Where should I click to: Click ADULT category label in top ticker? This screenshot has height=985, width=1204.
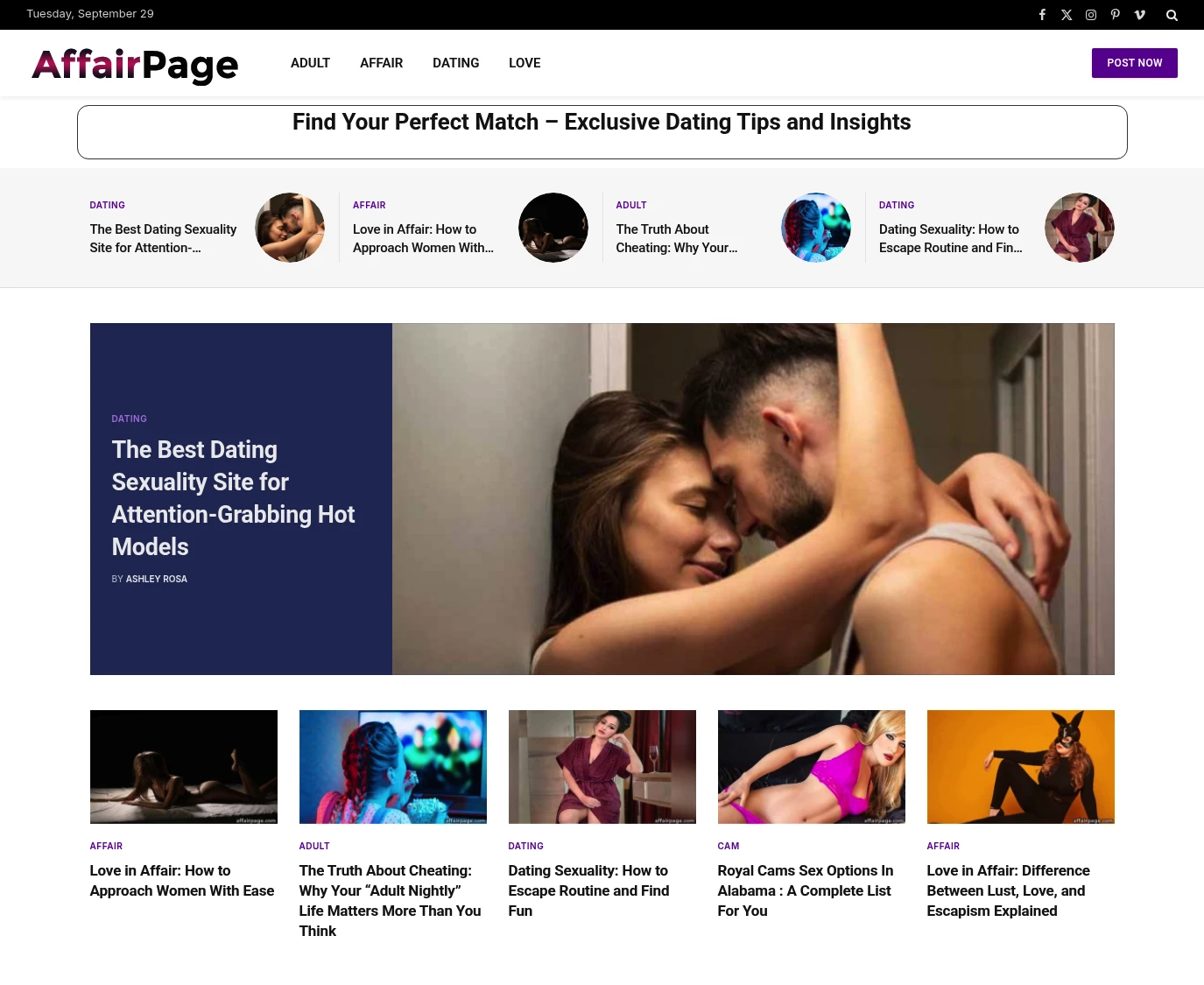(x=631, y=205)
